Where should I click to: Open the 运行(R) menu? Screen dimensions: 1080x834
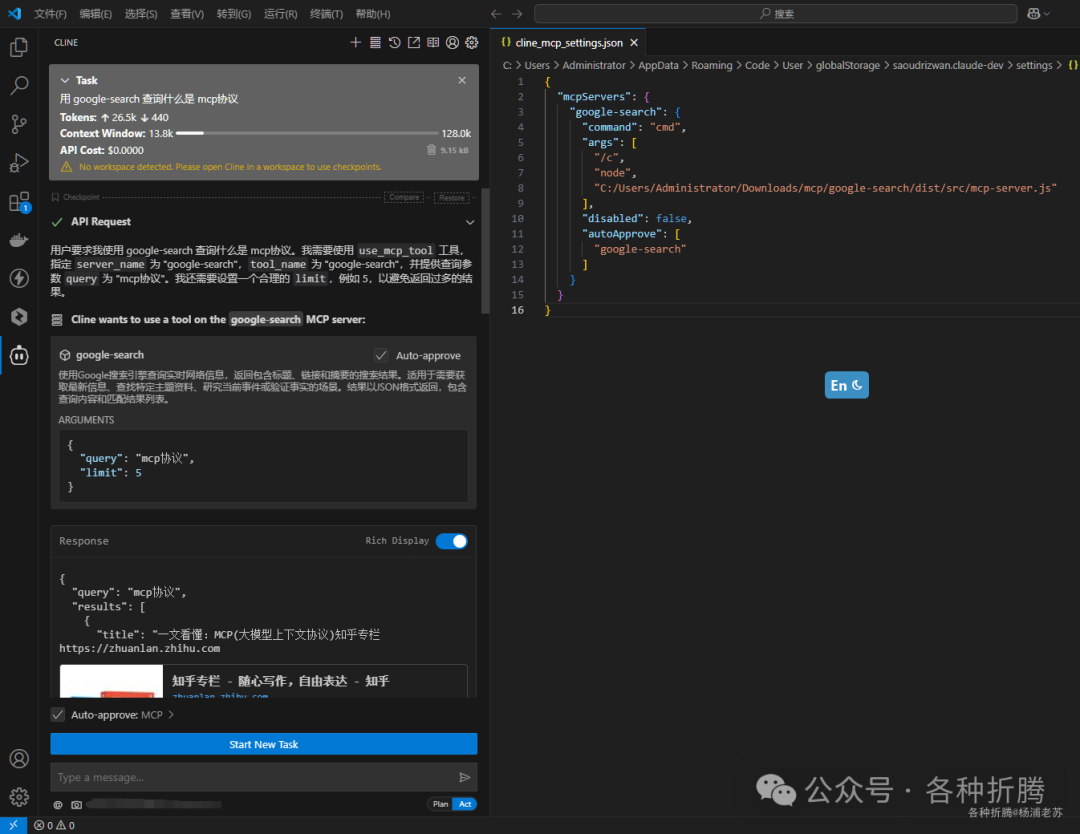[x=280, y=14]
